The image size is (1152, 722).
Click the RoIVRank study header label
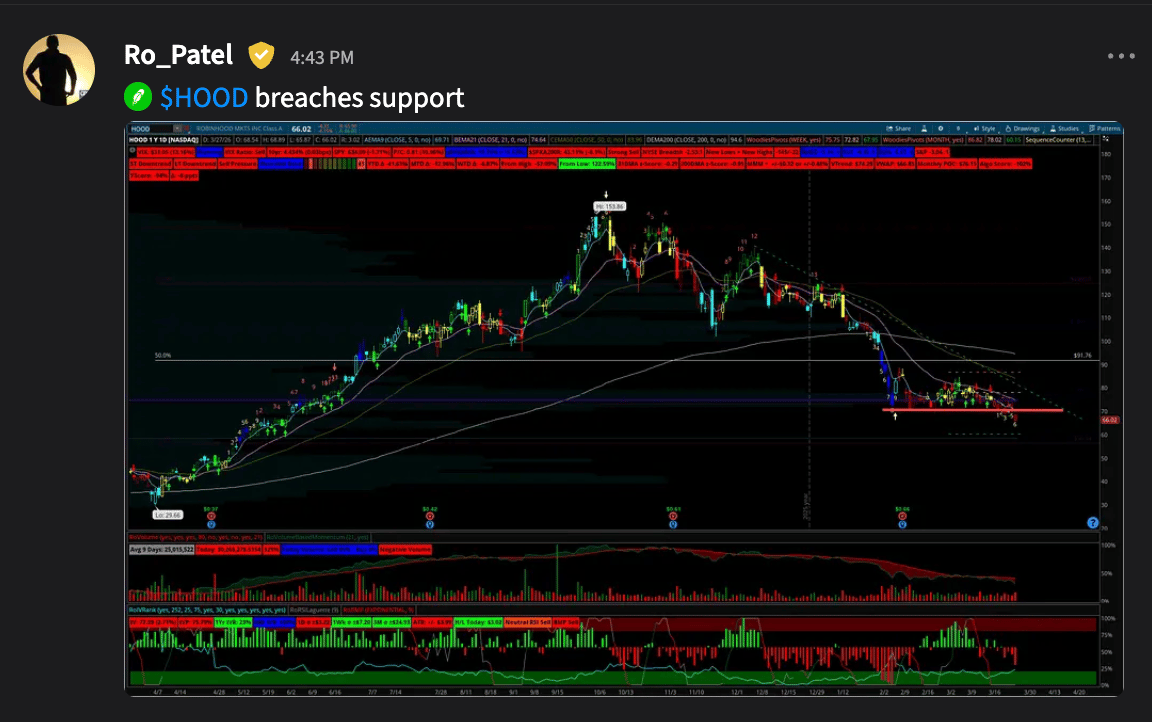[x=207, y=610]
